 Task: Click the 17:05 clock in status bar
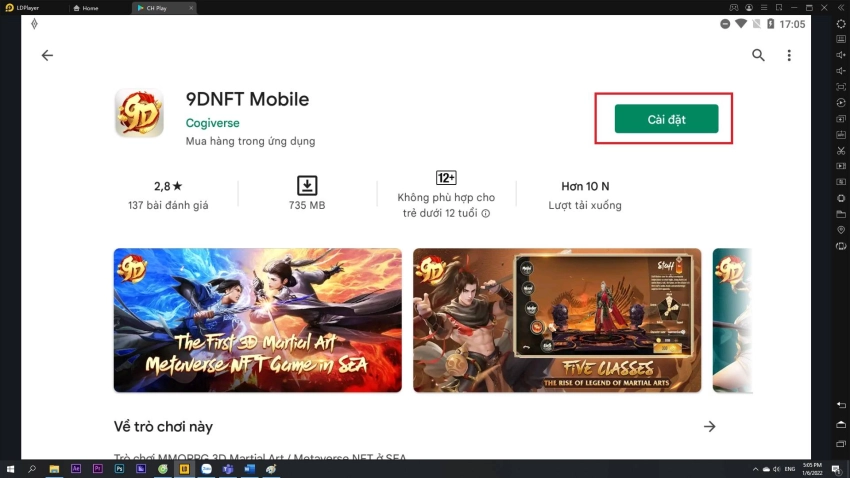792,24
